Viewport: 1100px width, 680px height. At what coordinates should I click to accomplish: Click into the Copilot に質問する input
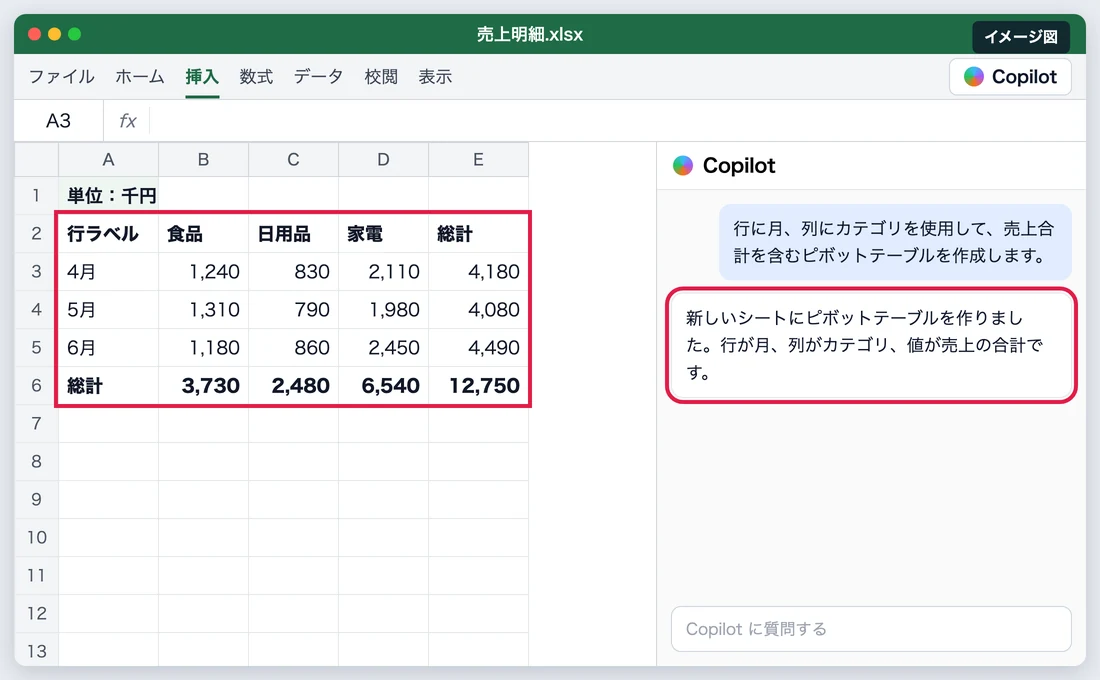click(871, 629)
